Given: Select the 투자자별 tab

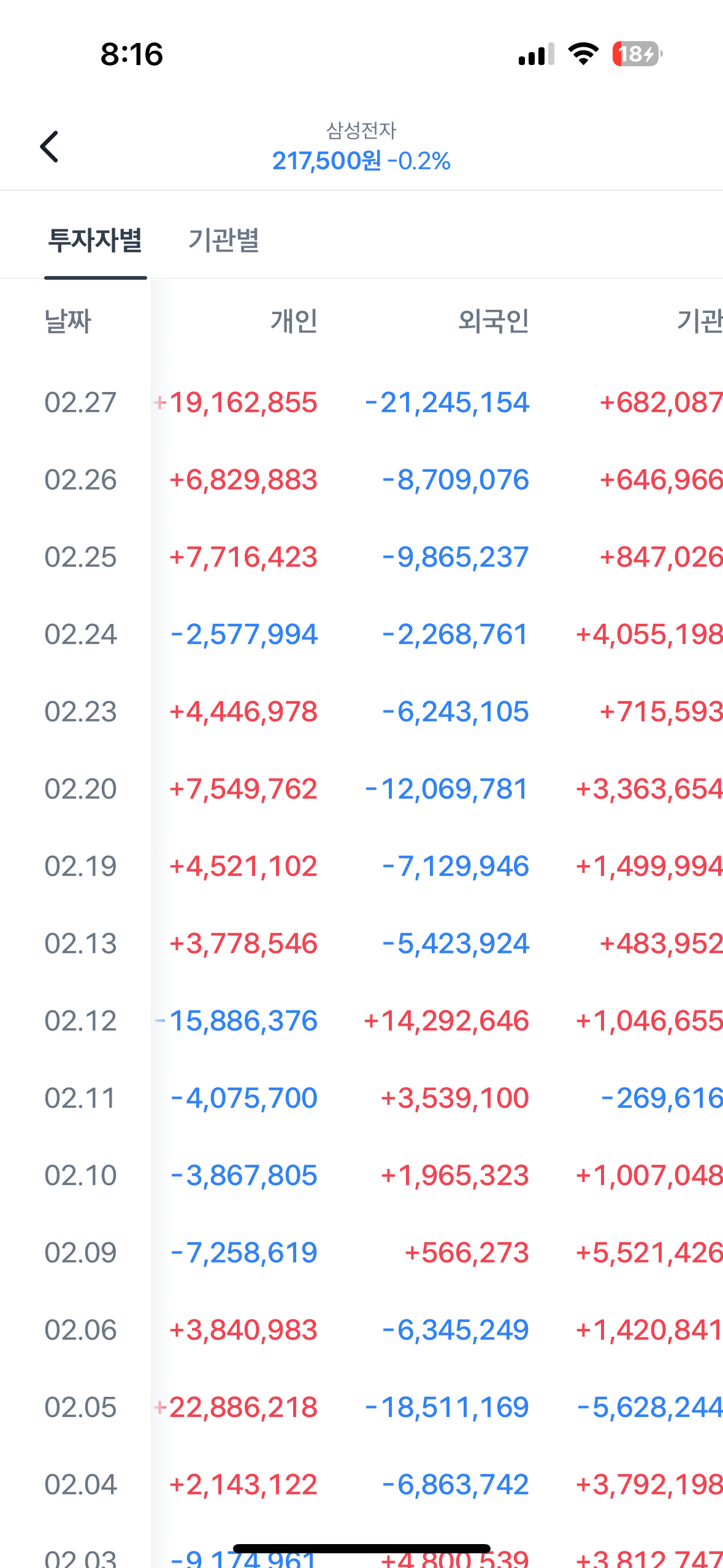Looking at the screenshot, I should pos(95,240).
